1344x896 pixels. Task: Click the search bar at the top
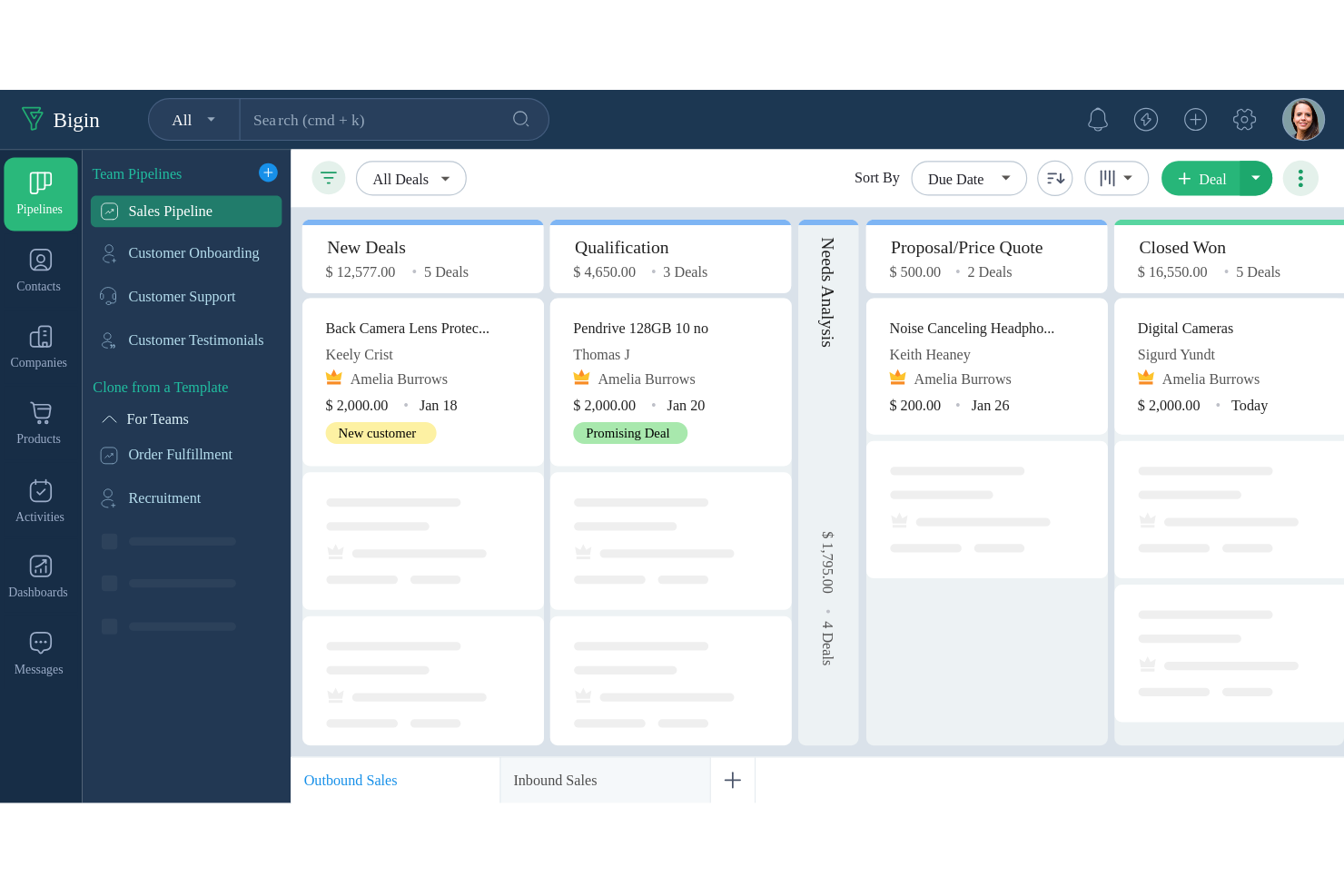click(x=393, y=119)
